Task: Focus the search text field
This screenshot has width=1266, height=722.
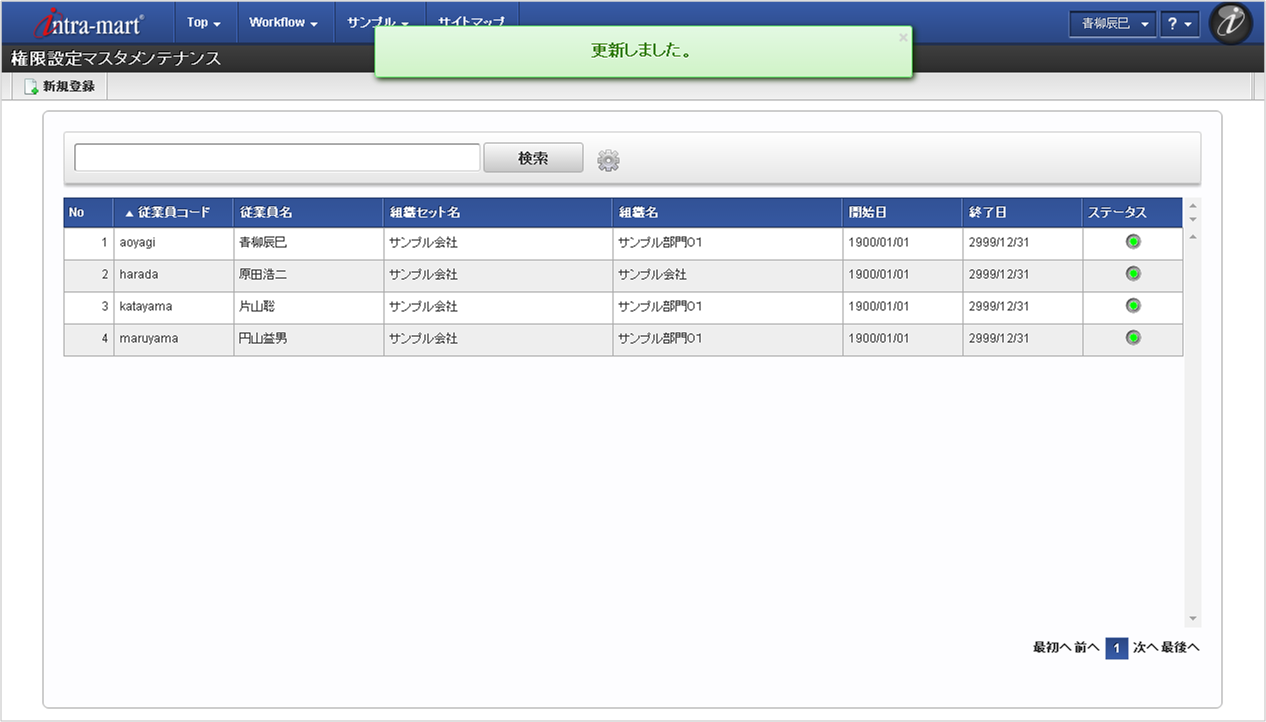Action: [x=277, y=158]
